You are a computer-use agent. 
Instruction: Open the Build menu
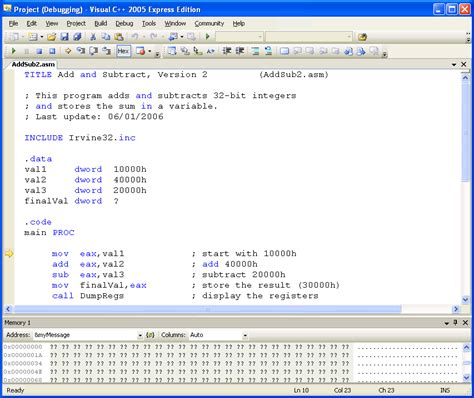click(x=101, y=23)
